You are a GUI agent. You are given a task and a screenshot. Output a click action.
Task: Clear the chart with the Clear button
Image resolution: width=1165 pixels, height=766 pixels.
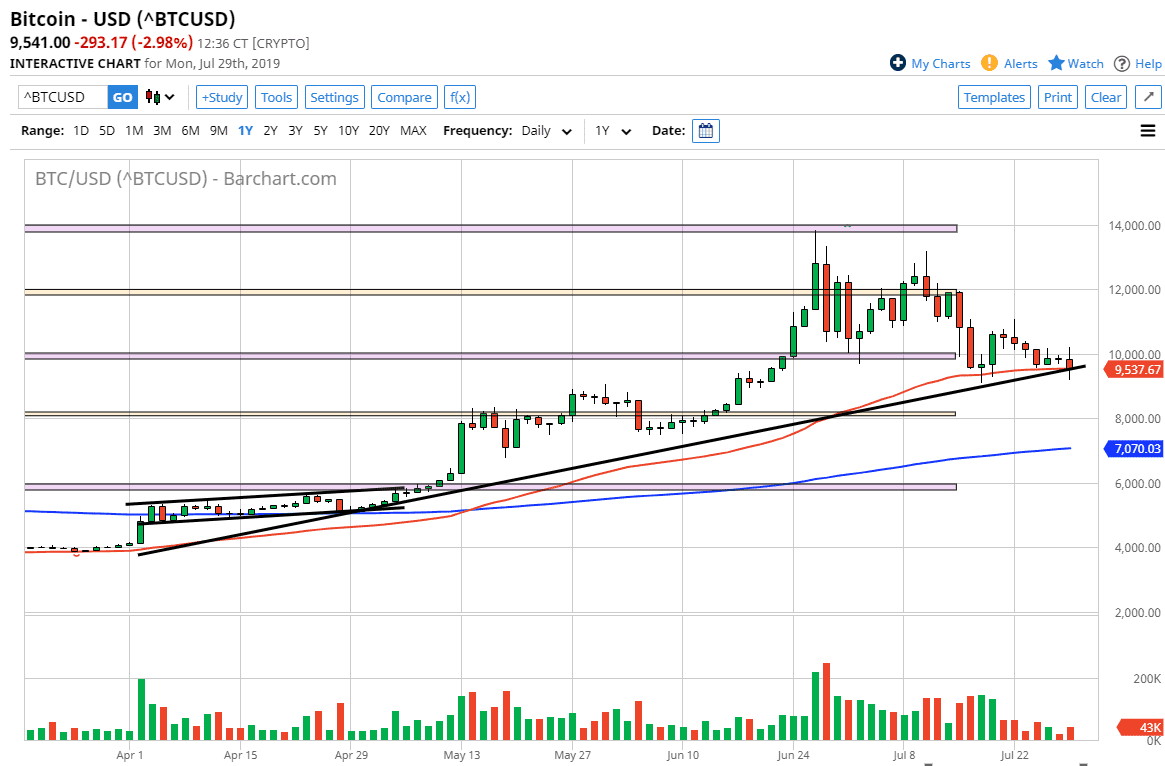pyautogui.click(x=1105, y=97)
